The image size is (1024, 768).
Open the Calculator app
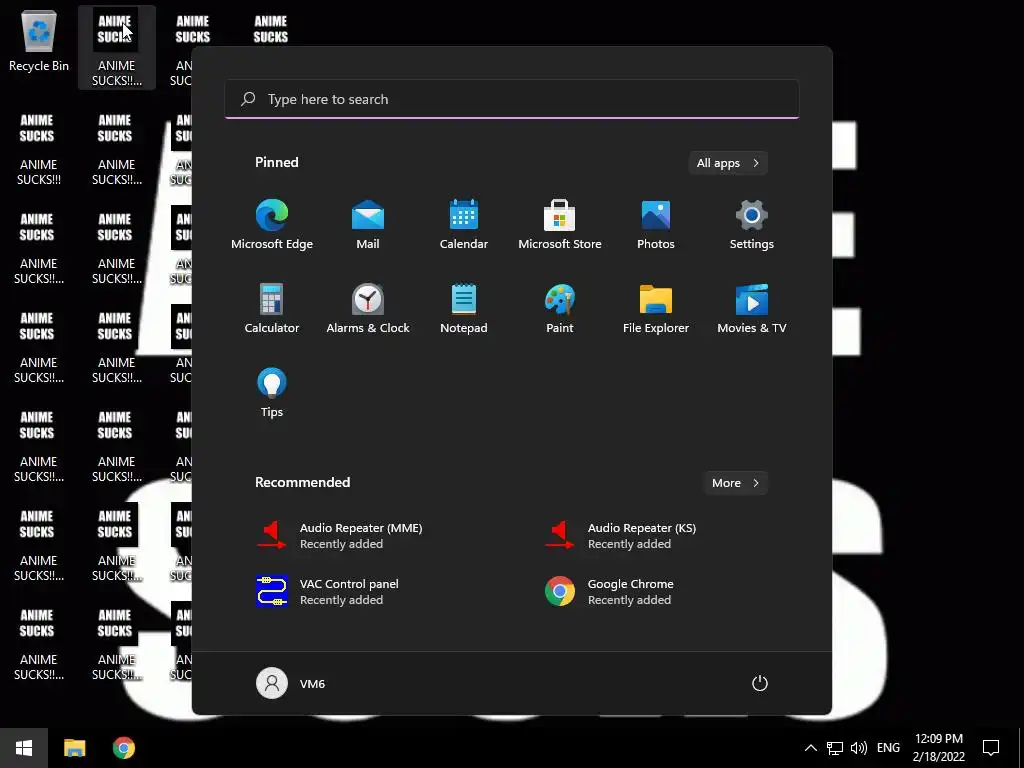coord(272,309)
